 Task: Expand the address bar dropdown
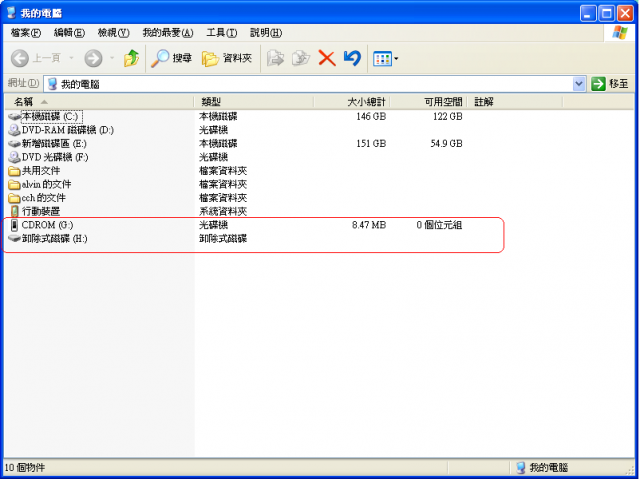coord(578,84)
